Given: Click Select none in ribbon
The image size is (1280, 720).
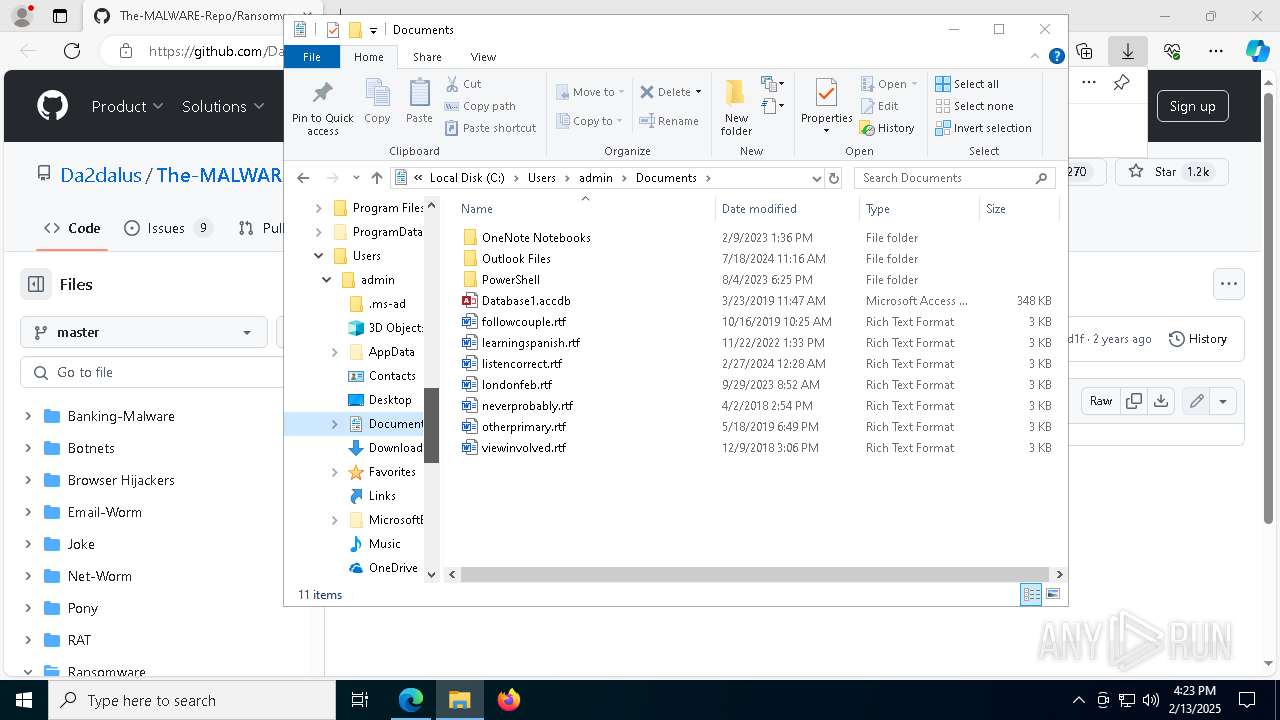Looking at the screenshot, I should point(974,106).
